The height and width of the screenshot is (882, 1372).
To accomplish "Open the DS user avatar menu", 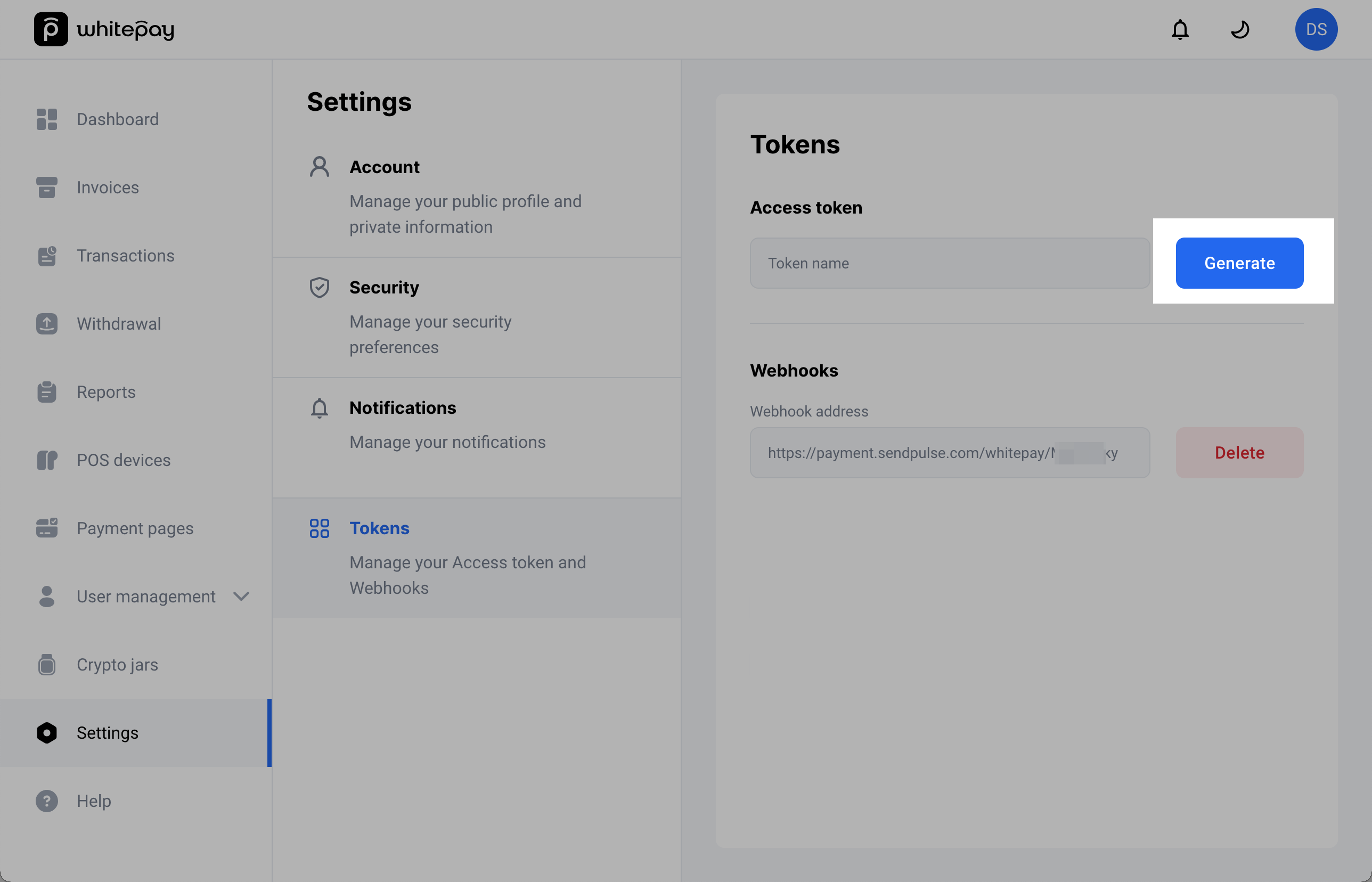I will tap(1316, 29).
